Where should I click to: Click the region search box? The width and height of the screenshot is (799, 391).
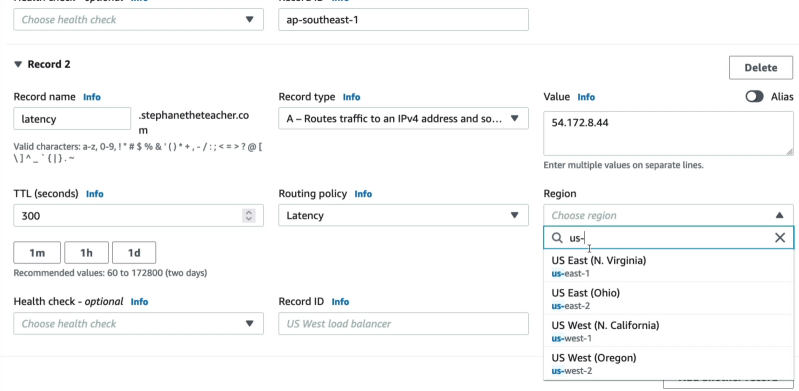pyautogui.click(x=668, y=238)
